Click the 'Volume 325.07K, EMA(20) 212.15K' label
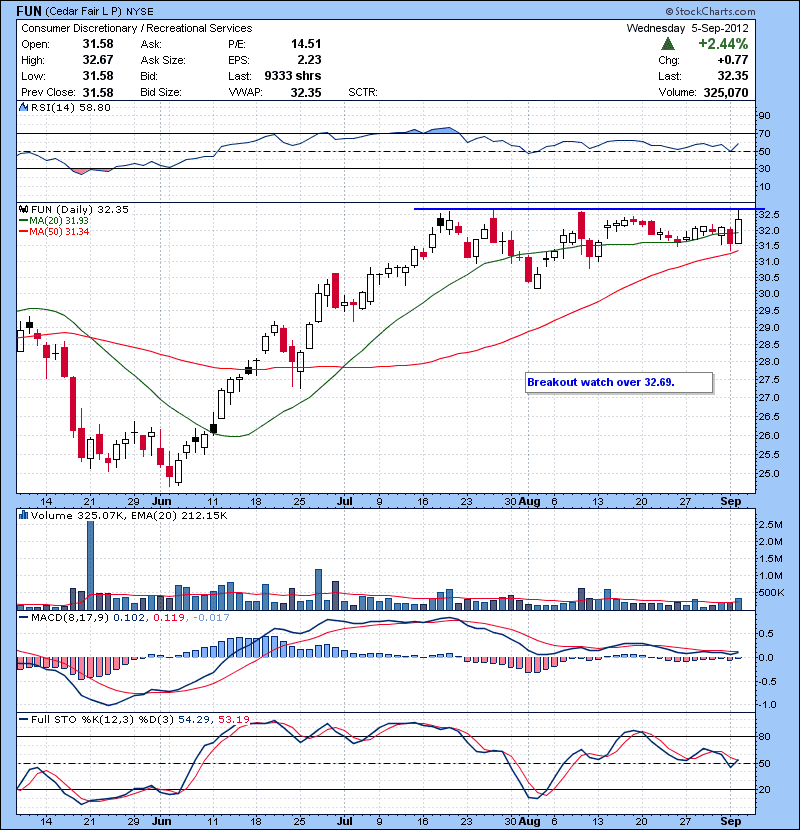Image resolution: width=800 pixels, height=830 pixels. (x=129, y=515)
